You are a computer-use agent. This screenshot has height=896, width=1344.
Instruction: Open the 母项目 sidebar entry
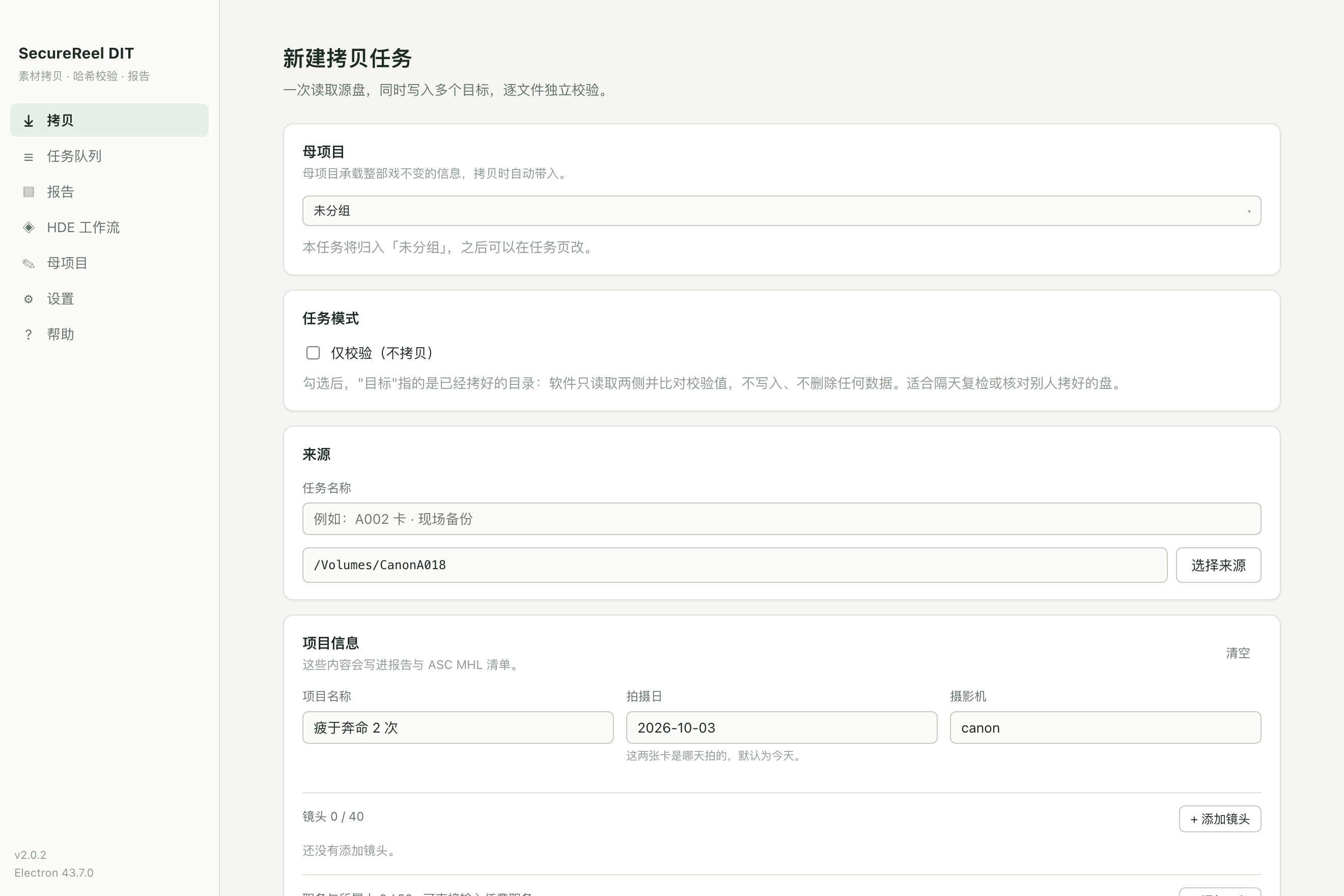point(109,263)
